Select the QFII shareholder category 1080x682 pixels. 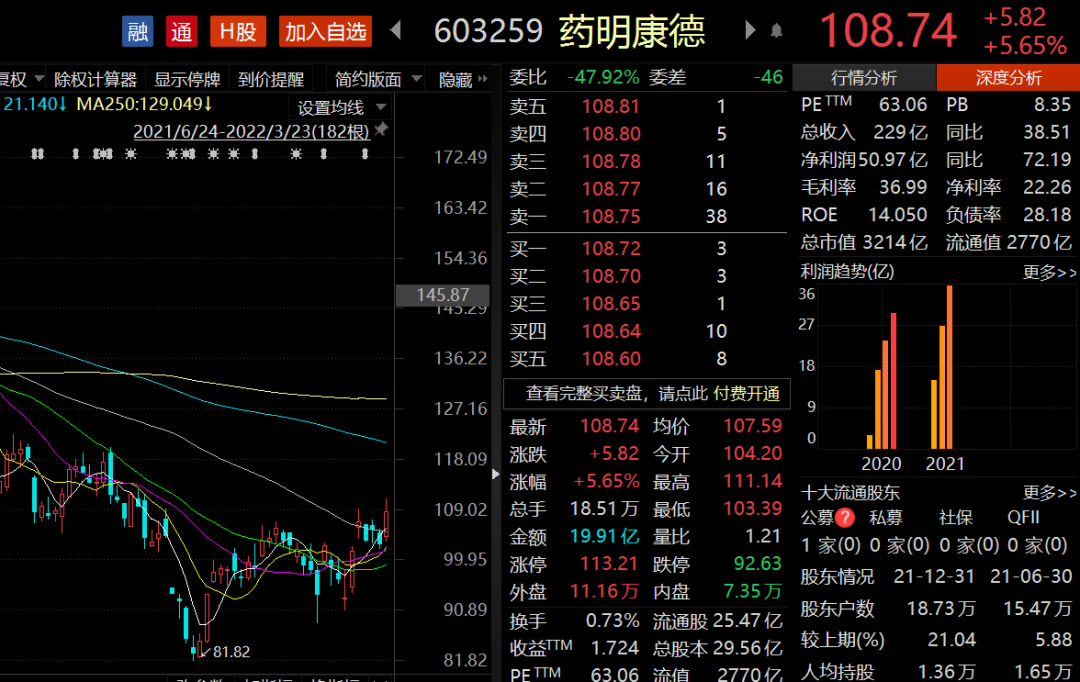[1024, 517]
